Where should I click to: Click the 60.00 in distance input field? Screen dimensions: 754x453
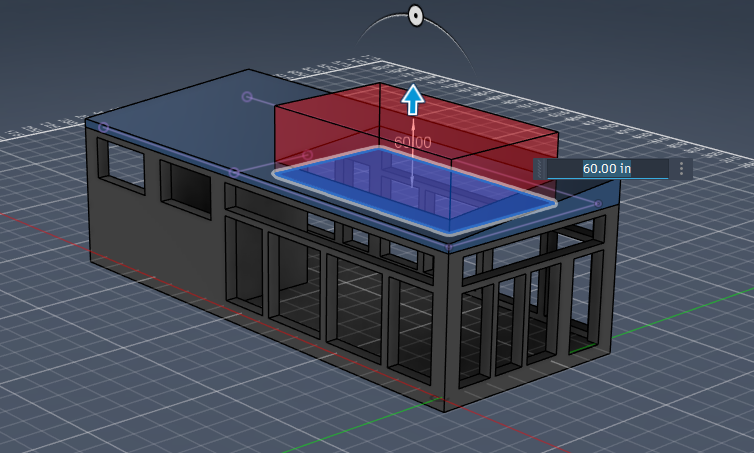(x=607, y=169)
